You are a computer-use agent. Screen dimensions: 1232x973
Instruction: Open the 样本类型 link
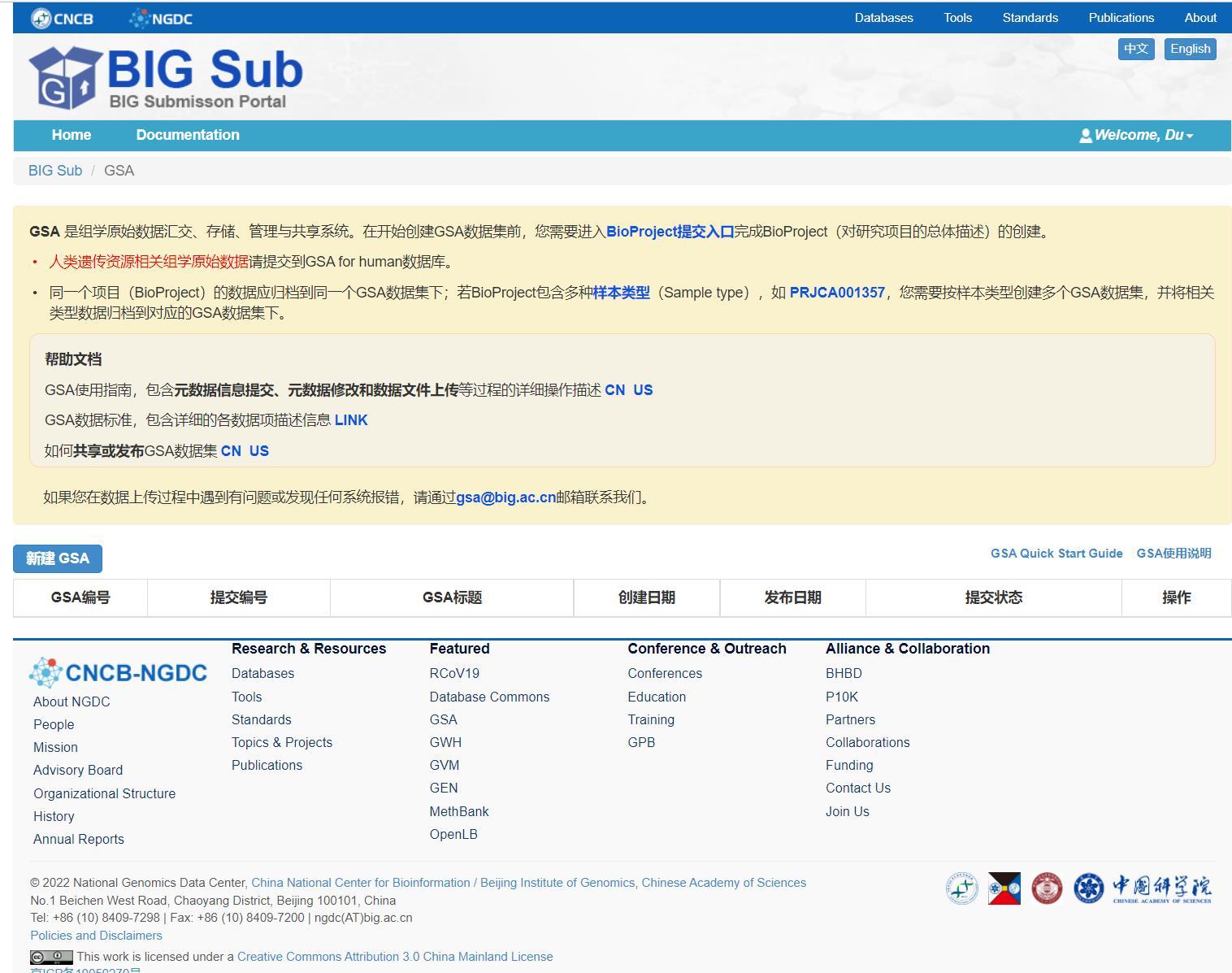[622, 293]
